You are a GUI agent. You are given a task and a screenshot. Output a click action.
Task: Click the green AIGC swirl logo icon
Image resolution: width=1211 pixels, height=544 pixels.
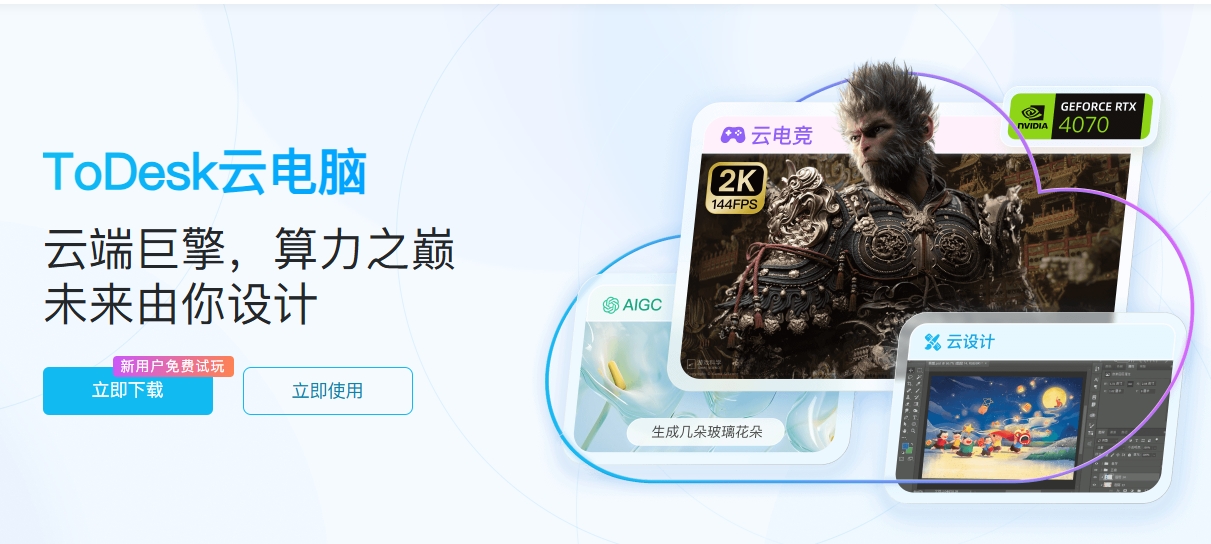click(x=610, y=305)
